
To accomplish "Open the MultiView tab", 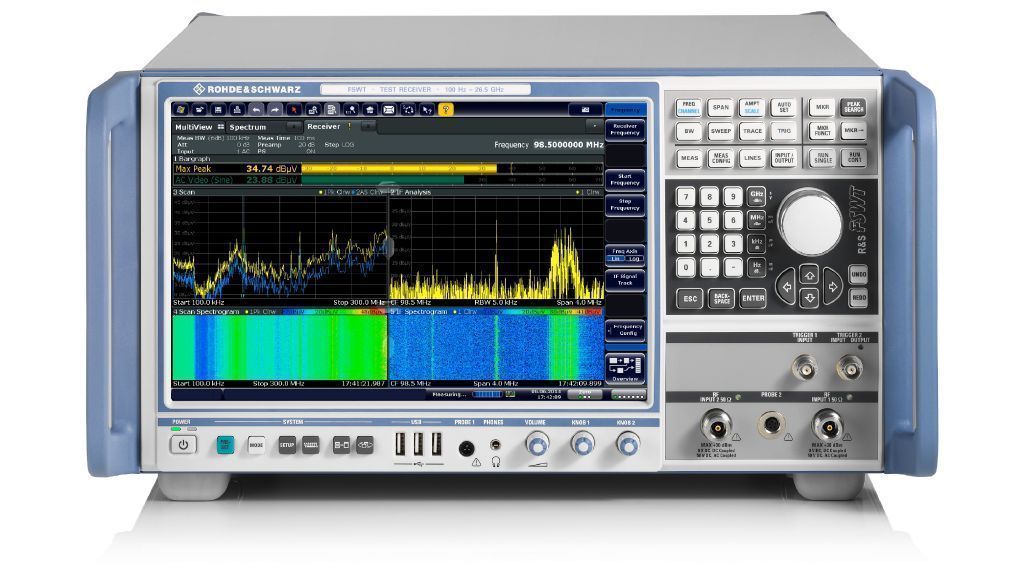I will coord(193,127).
